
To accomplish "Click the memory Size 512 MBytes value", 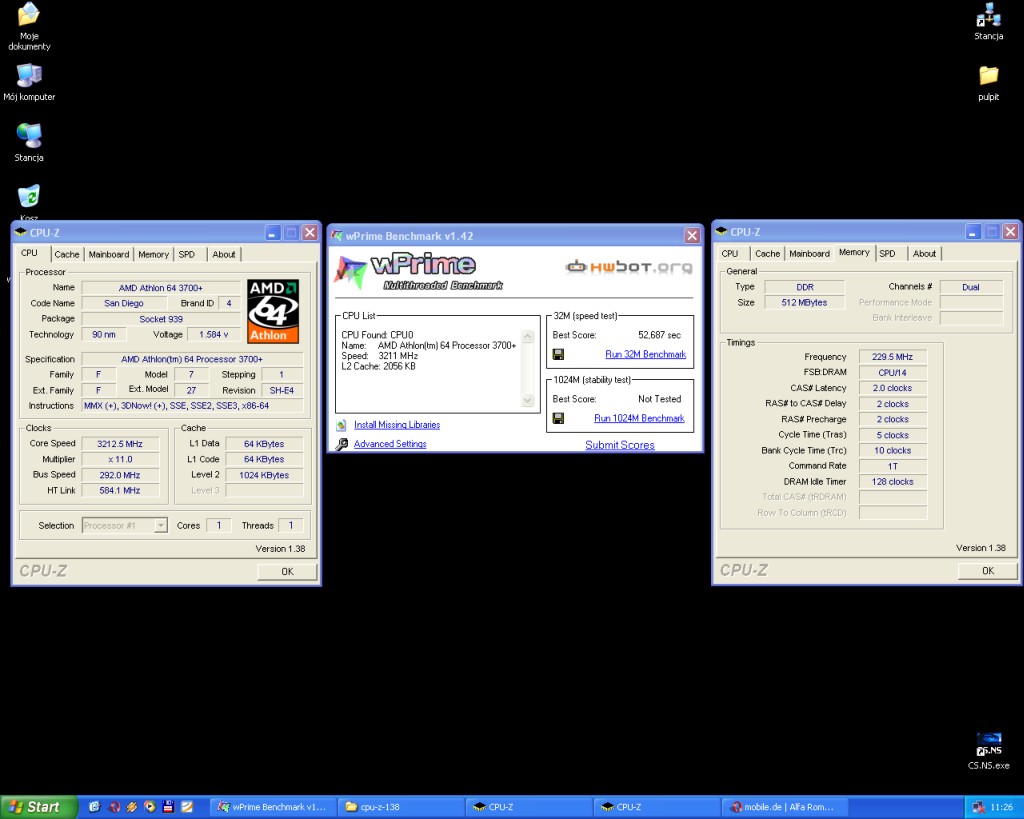I will click(x=805, y=302).
